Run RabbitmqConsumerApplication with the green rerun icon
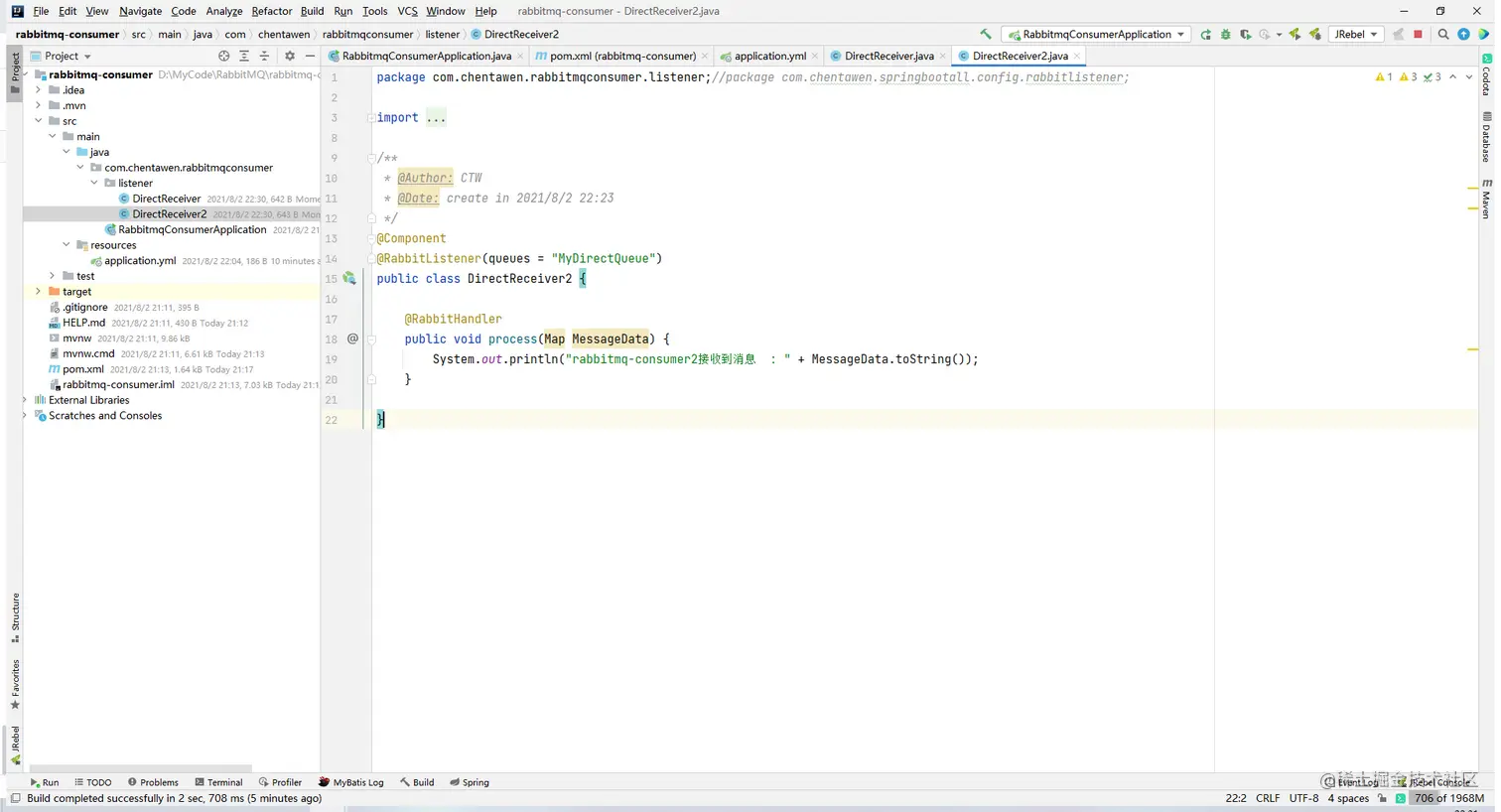This screenshot has height=812, width=1501. click(x=1205, y=34)
